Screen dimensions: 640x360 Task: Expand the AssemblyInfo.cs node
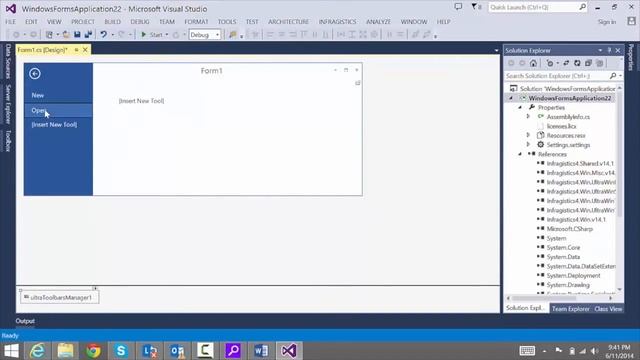pos(528,117)
